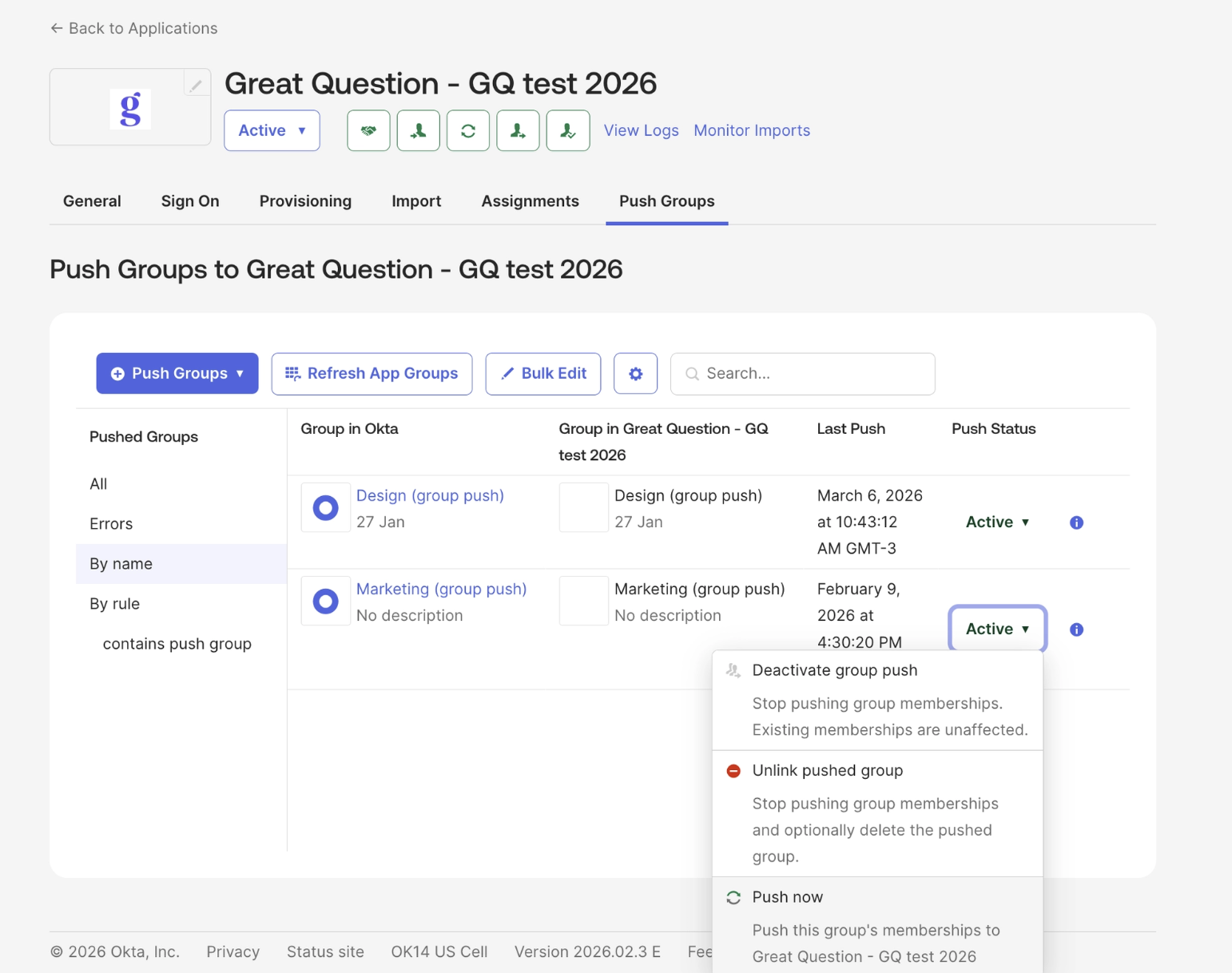Open the View Logs link

[x=642, y=130]
